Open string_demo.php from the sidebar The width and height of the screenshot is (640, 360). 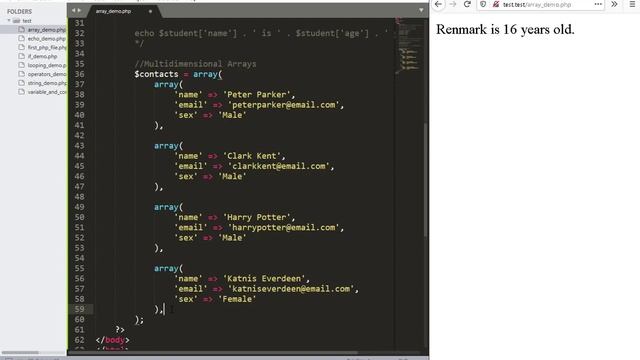click(x=47, y=83)
